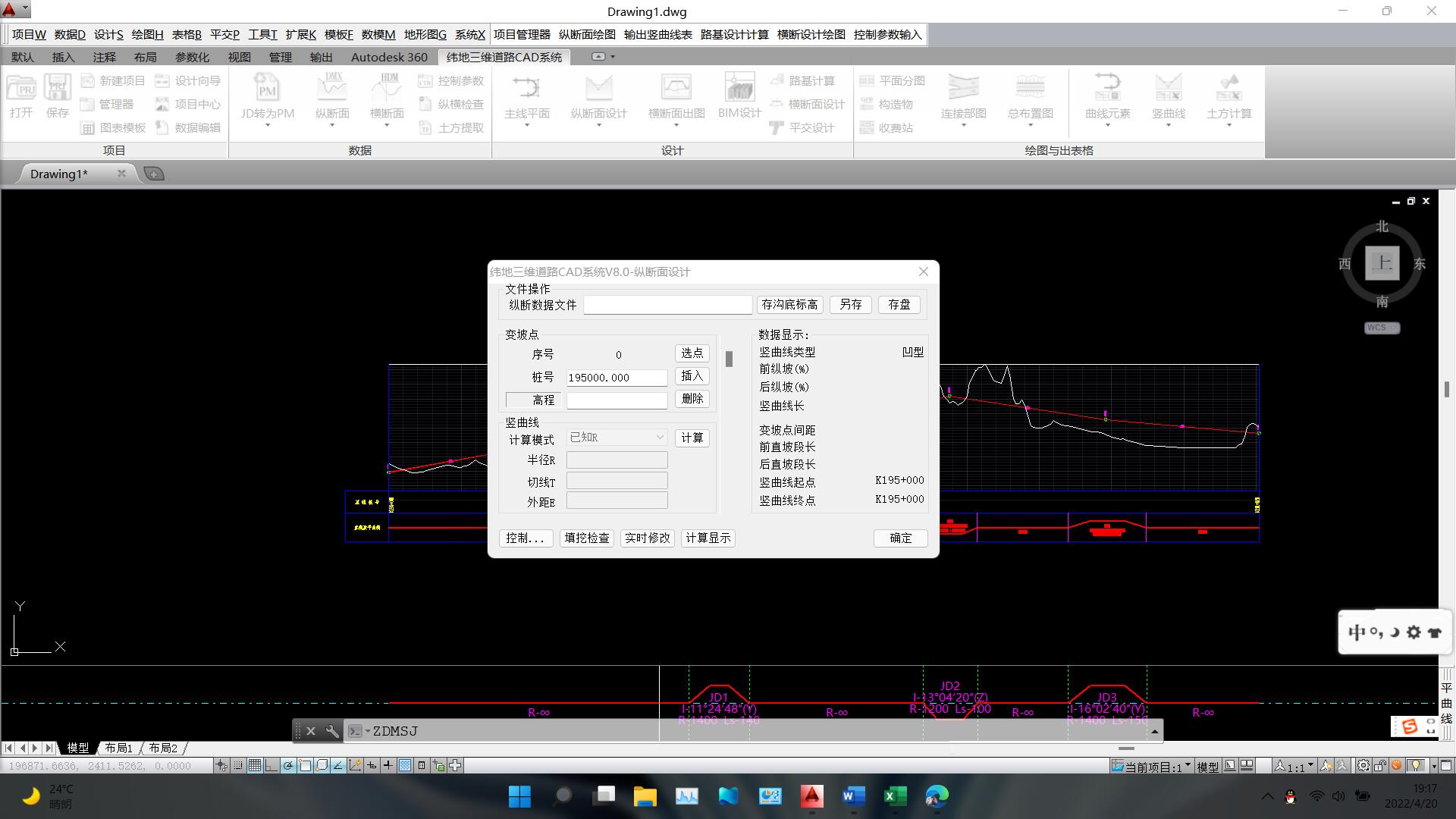Open the 设计S menu
This screenshot has height=819, width=1456.
(x=108, y=35)
